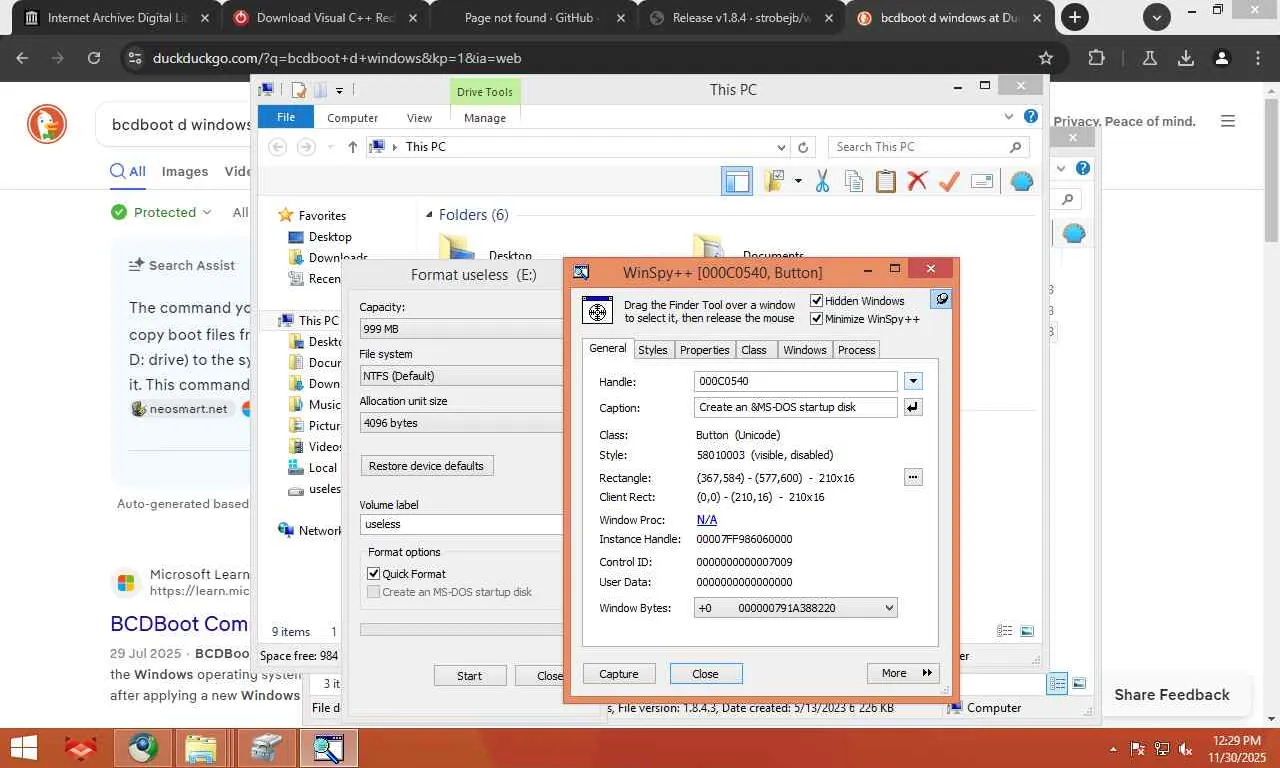The width and height of the screenshot is (1280, 768).
Task: Toggle the Minimize WinSpy++ checkbox
Action: pyautogui.click(x=816, y=319)
